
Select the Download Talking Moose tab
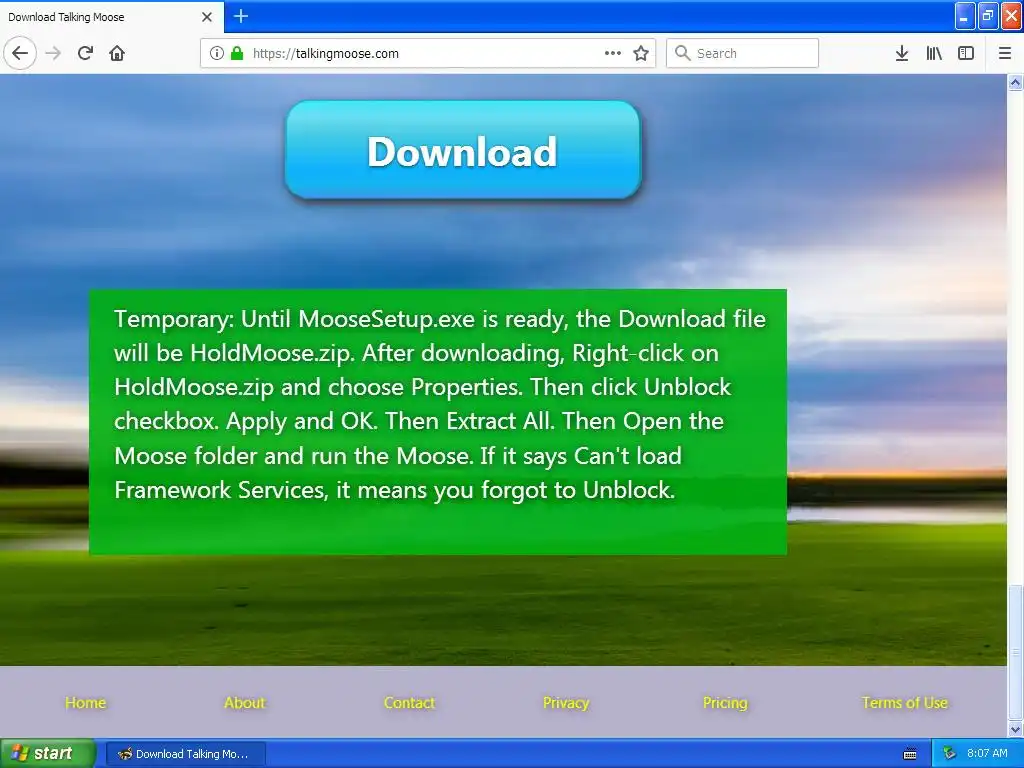point(111,17)
